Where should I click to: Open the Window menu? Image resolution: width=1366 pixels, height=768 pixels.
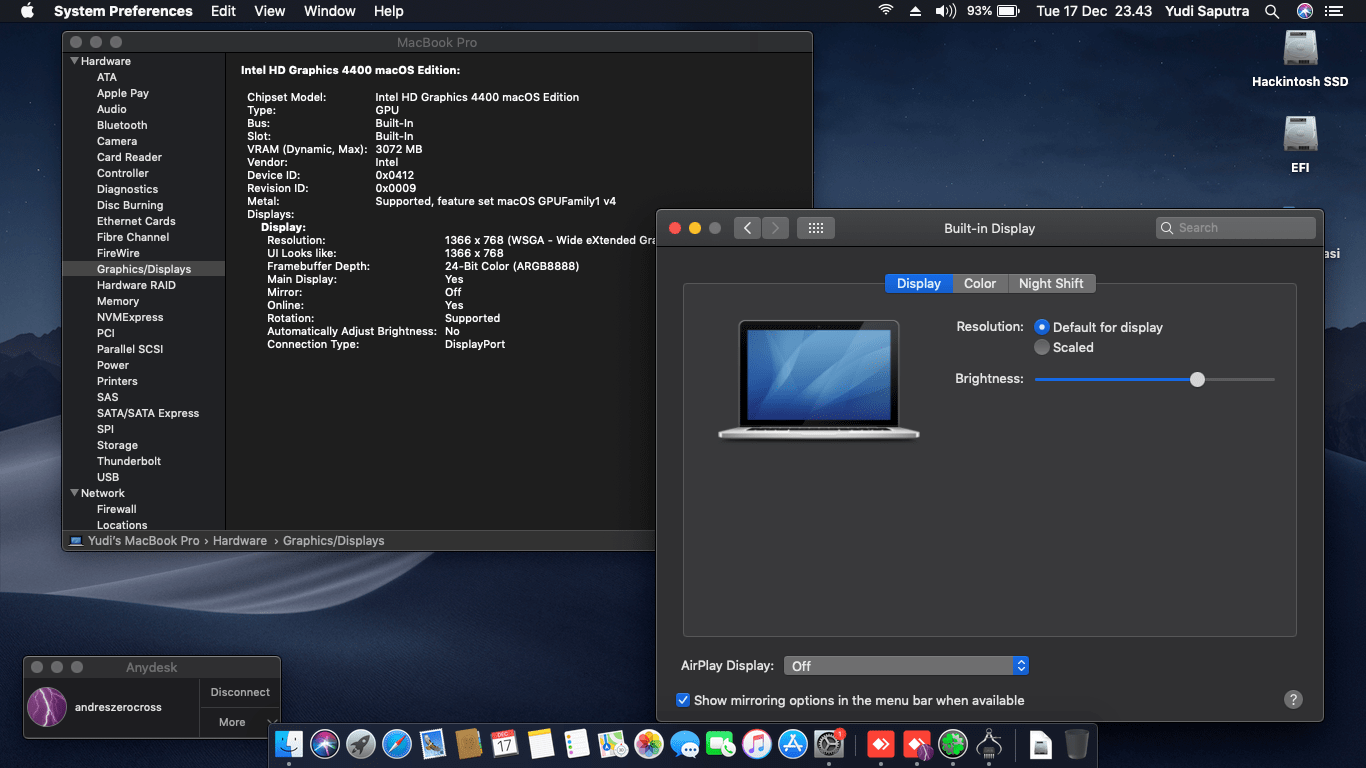click(x=329, y=11)
